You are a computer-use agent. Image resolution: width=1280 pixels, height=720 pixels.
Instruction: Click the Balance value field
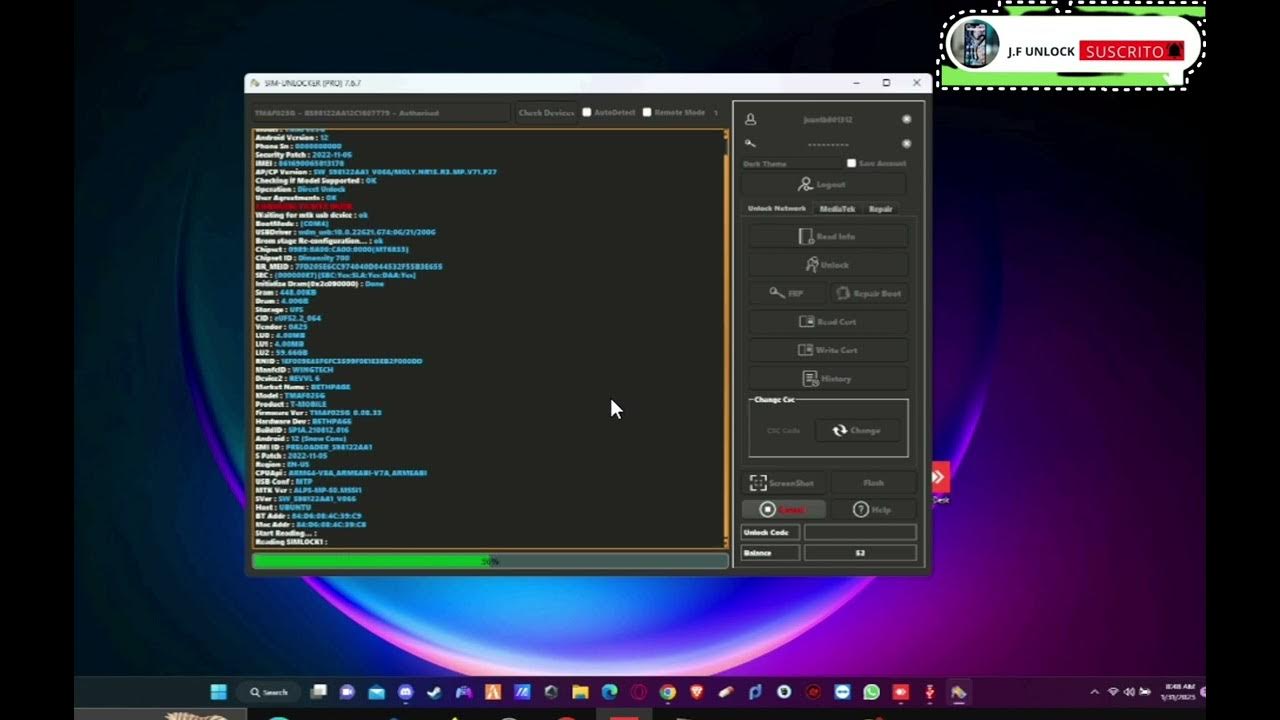tap(860, 553)
